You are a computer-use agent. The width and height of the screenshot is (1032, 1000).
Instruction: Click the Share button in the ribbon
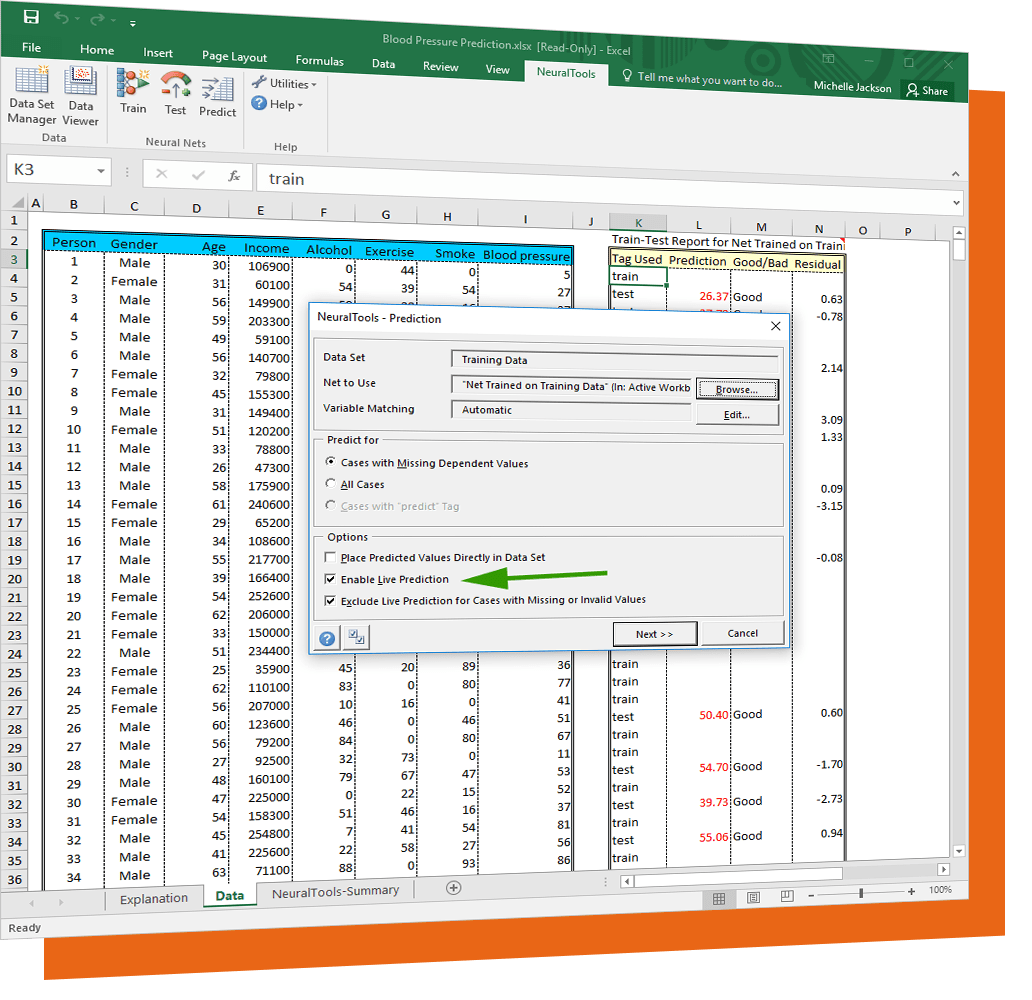927,91
